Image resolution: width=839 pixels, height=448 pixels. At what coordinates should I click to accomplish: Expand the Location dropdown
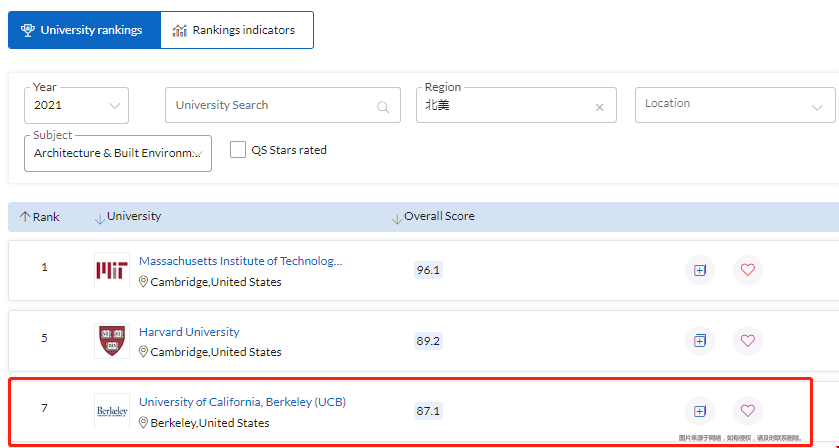coord(735,105)
